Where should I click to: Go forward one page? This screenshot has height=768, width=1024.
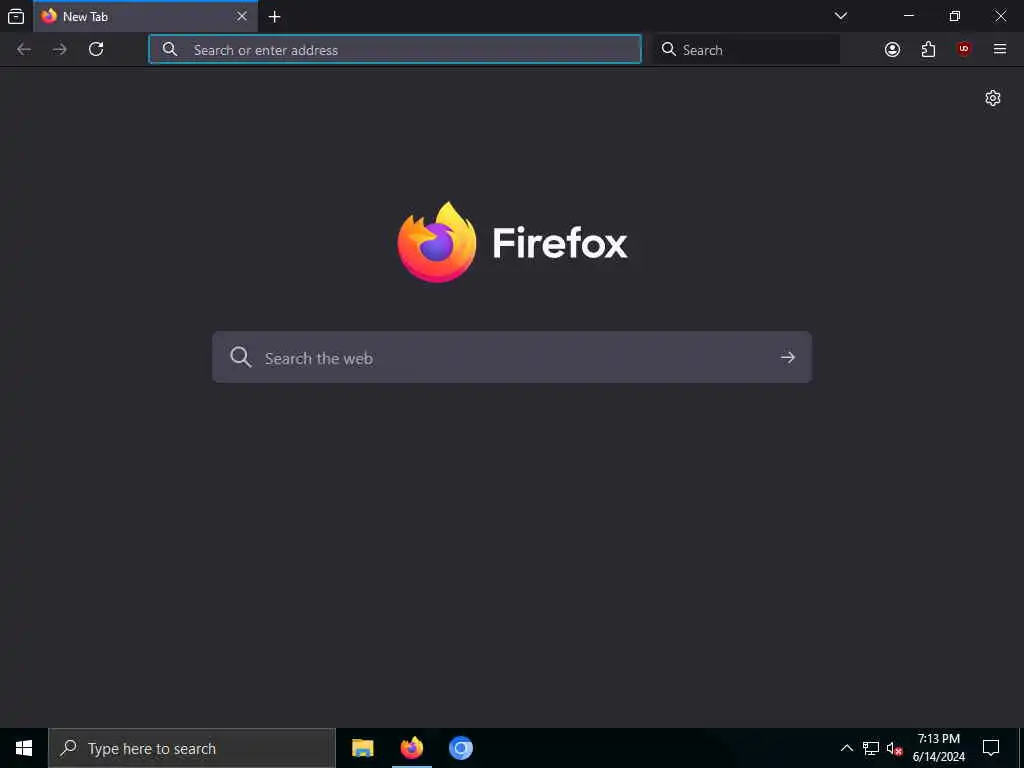[x=59, y=50]
